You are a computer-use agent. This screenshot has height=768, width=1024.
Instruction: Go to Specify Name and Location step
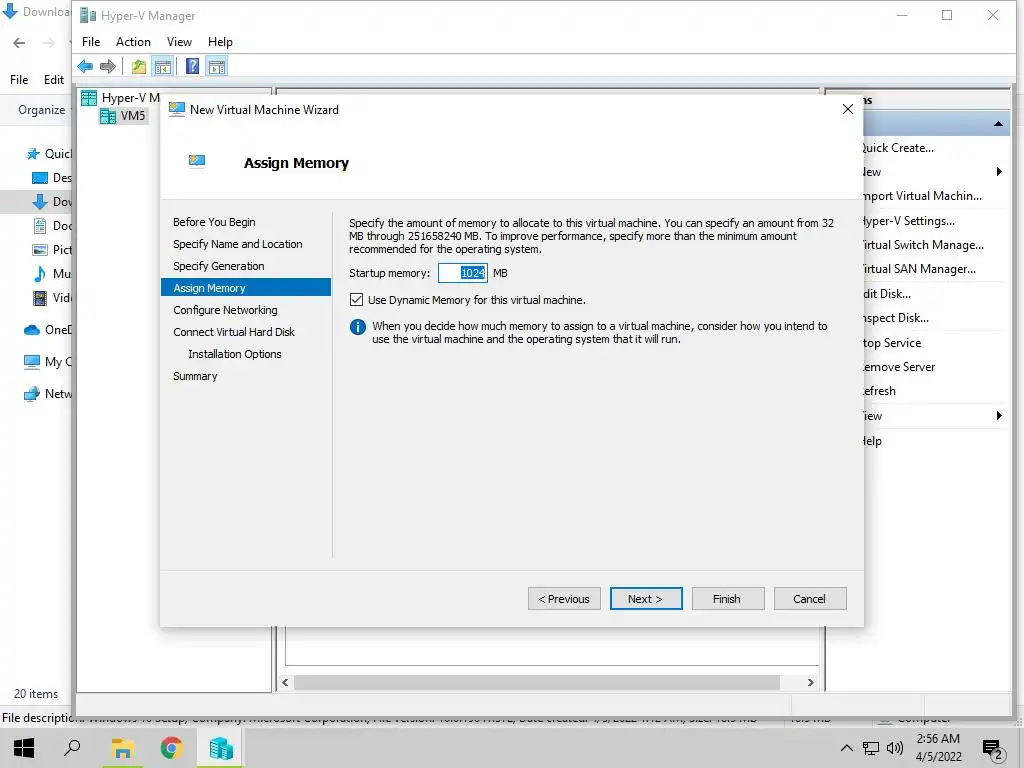pyautogui.click(x=238, y=244)
